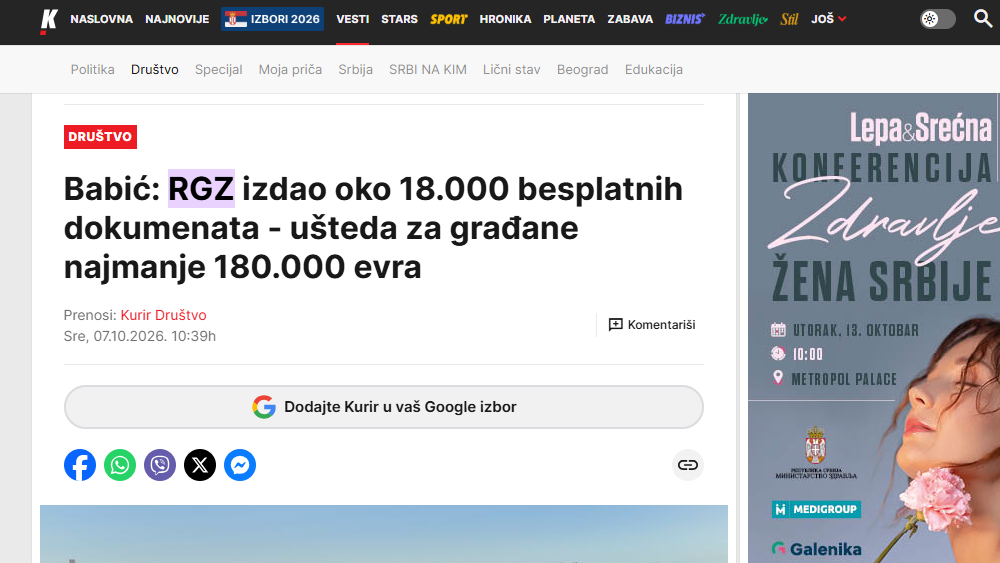The width and height of the screenshot is (1000, 563).
Task: Share article via Viber
Action: pos(160,465)
